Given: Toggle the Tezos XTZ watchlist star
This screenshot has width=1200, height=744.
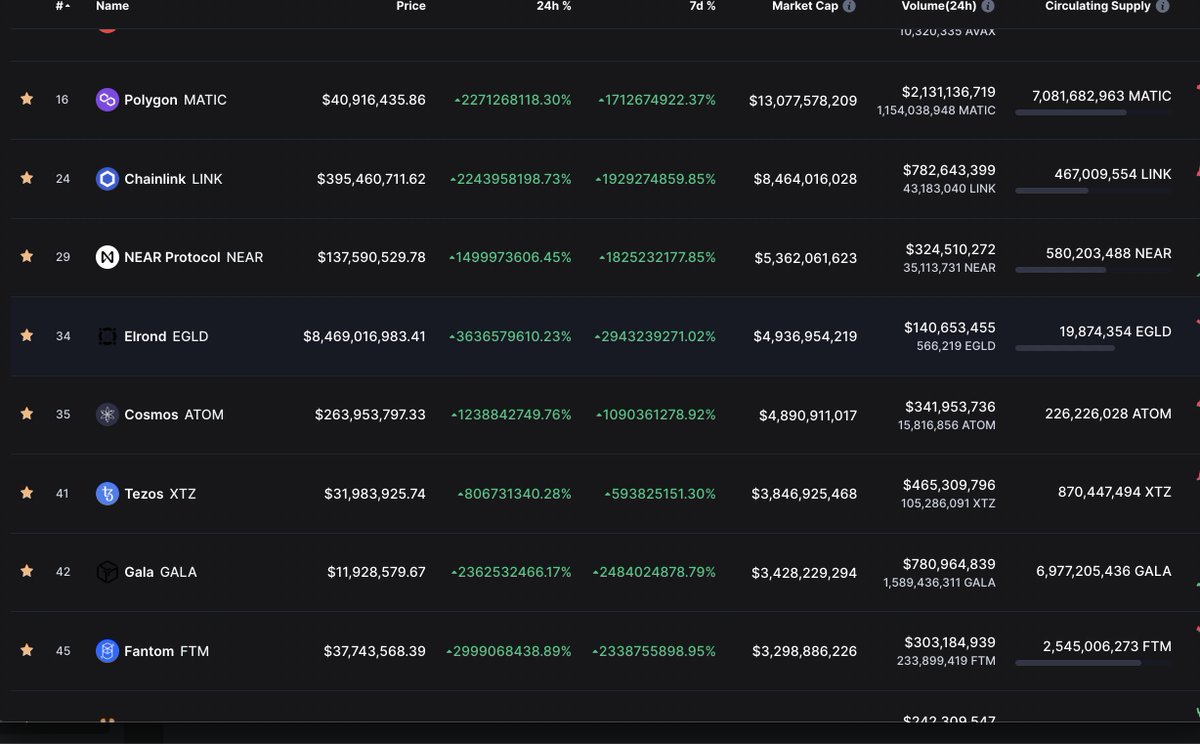Looking at the screenshot, I should [27, 492].
